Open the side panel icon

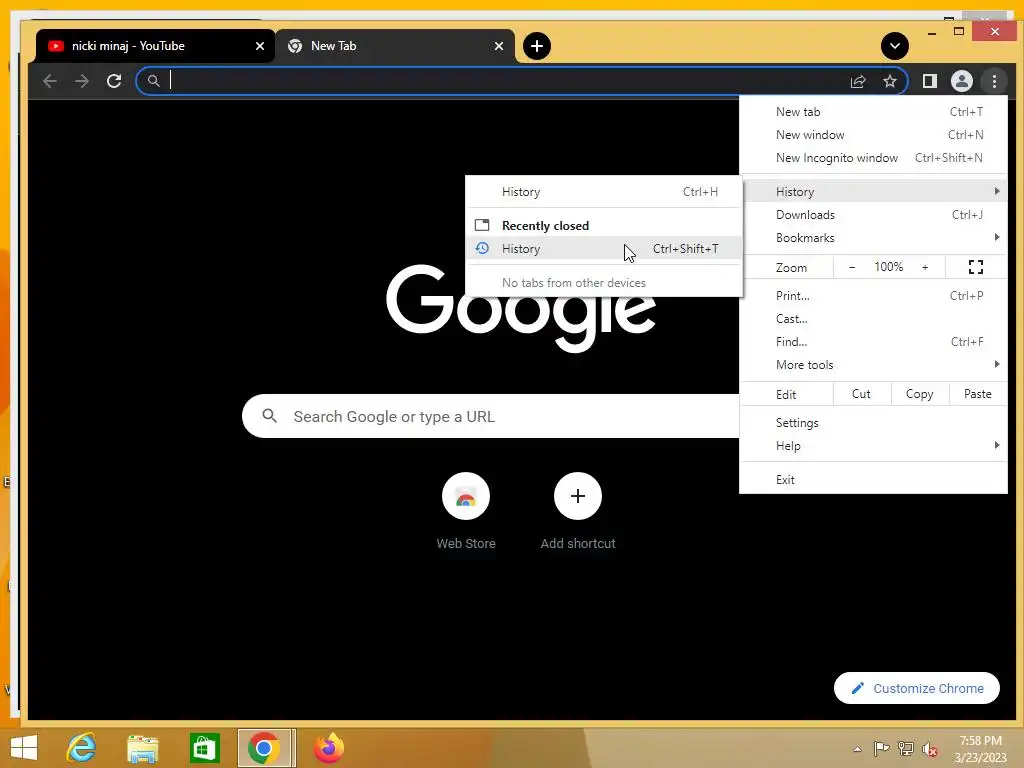(x=929, y=81)
